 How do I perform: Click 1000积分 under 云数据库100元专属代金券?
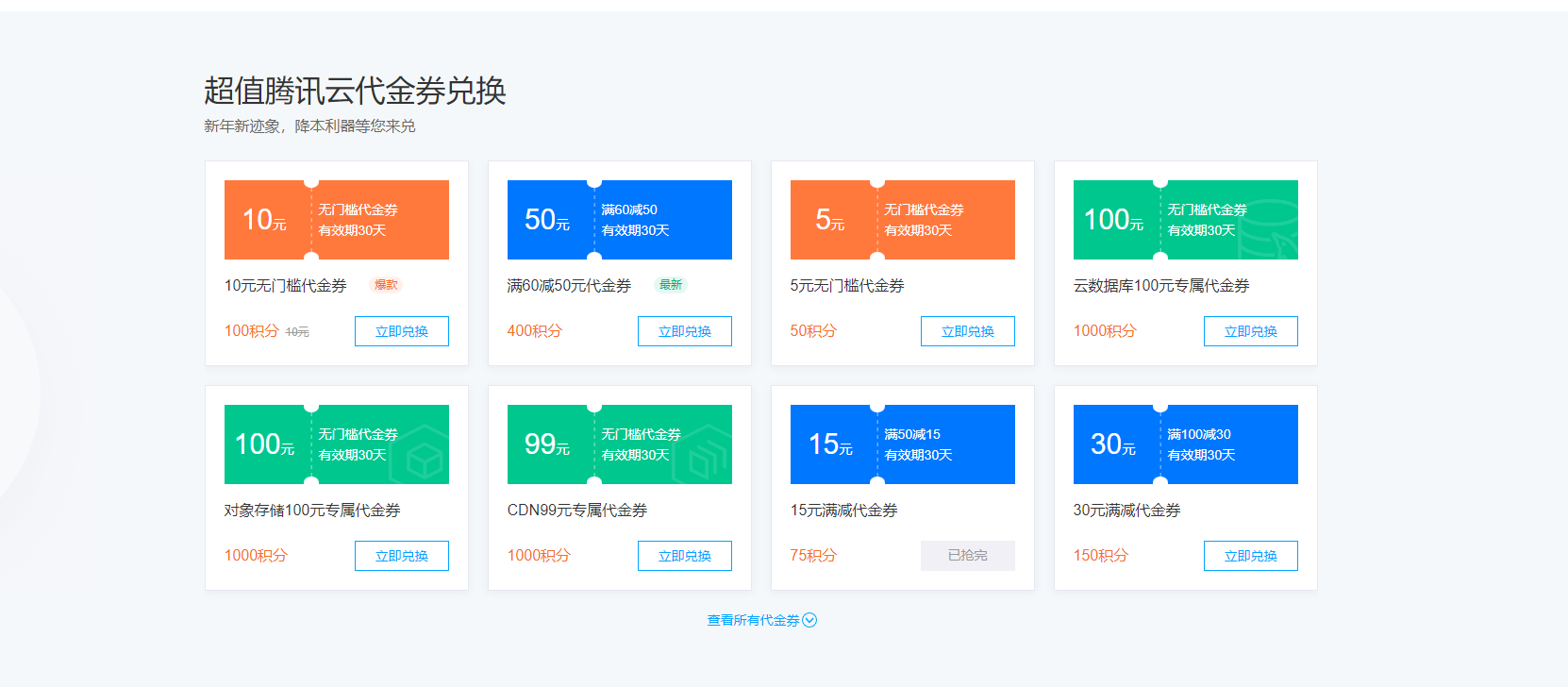(1105, 331)
